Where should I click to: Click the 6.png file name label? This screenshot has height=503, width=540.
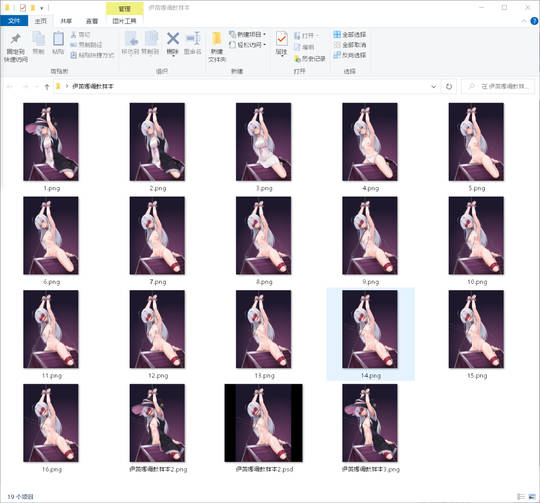[x=52, y=282]
